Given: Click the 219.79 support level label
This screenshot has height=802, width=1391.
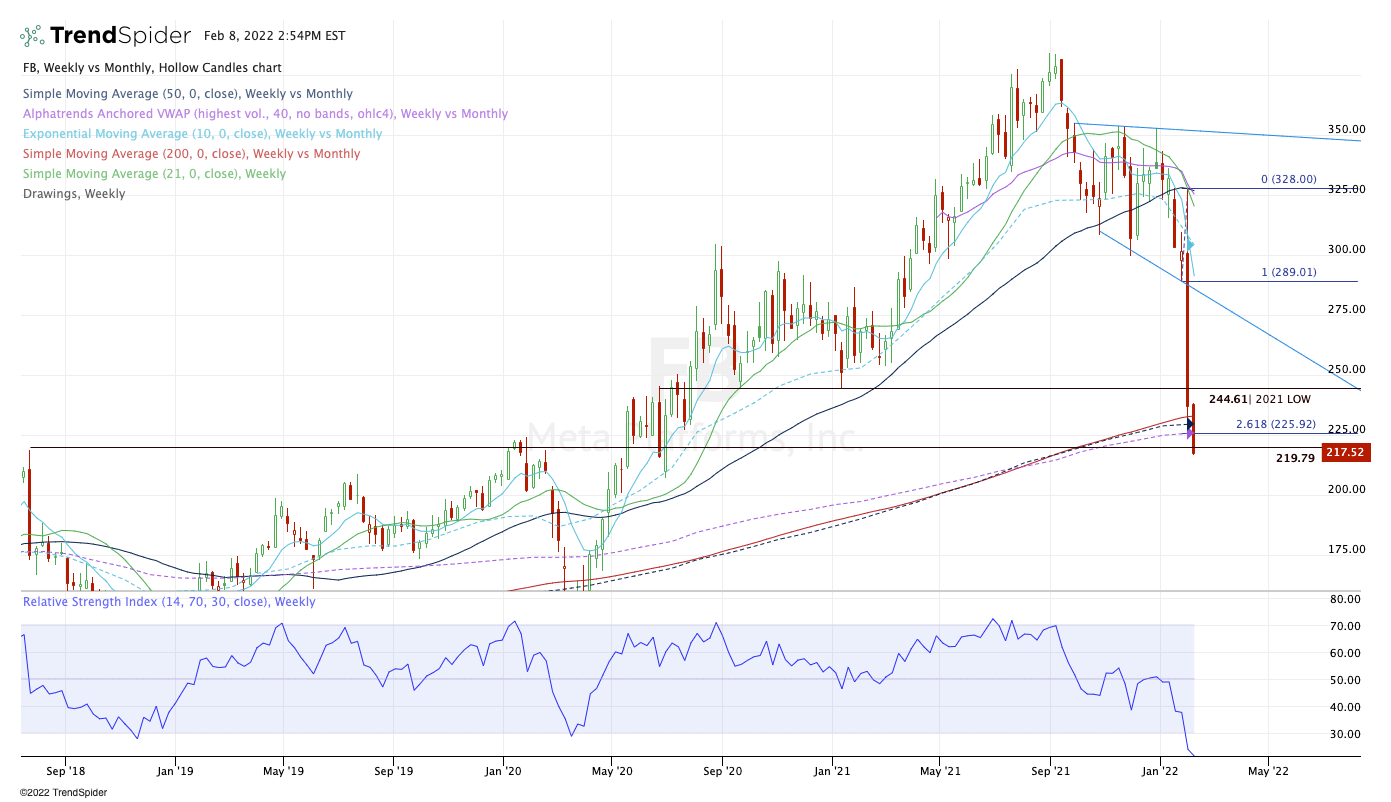Looking at the screenshot, I should pyautogui.click(x=1295, y=458).
